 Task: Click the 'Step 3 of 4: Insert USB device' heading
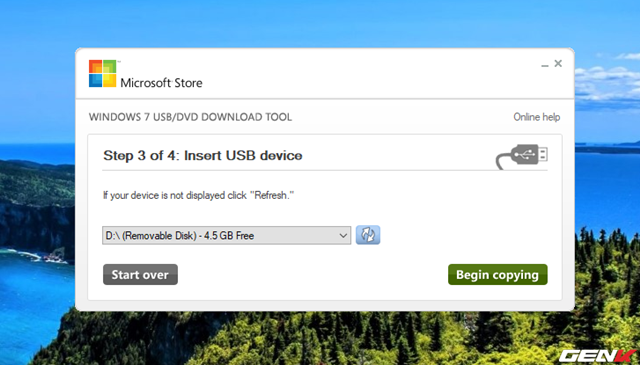click(202, 156)
